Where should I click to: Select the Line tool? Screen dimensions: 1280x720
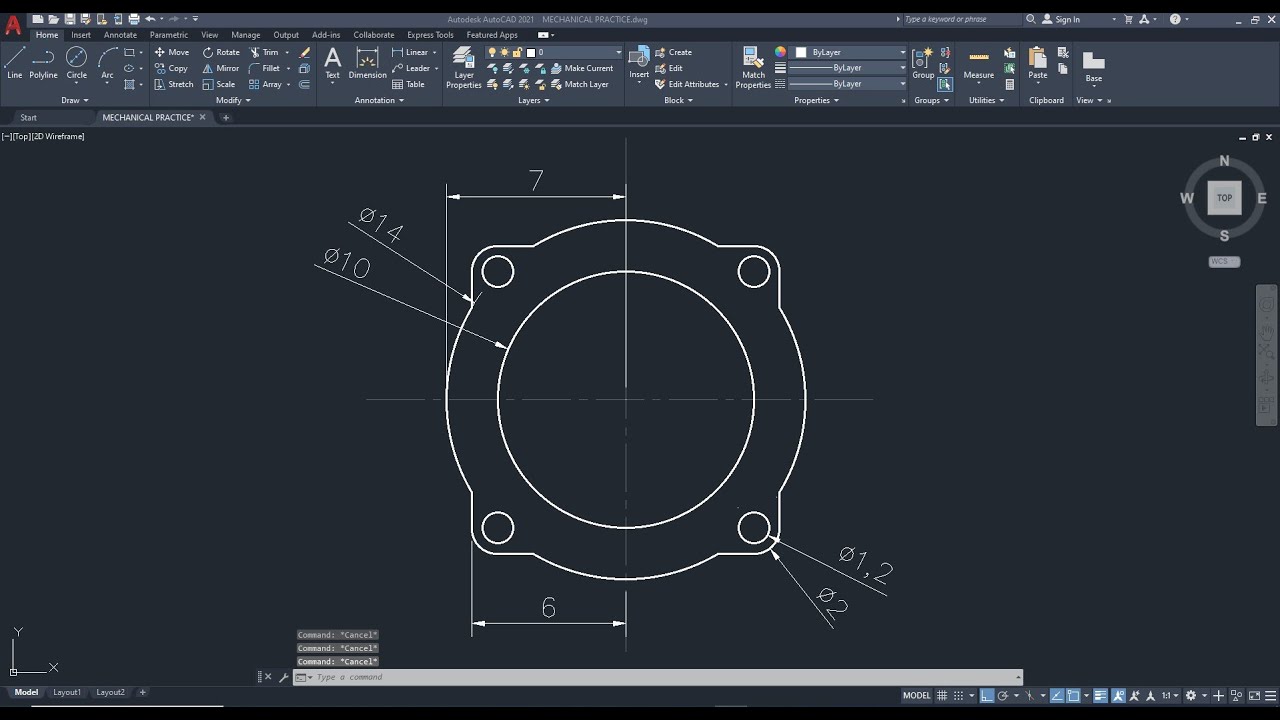coord(14,62)
